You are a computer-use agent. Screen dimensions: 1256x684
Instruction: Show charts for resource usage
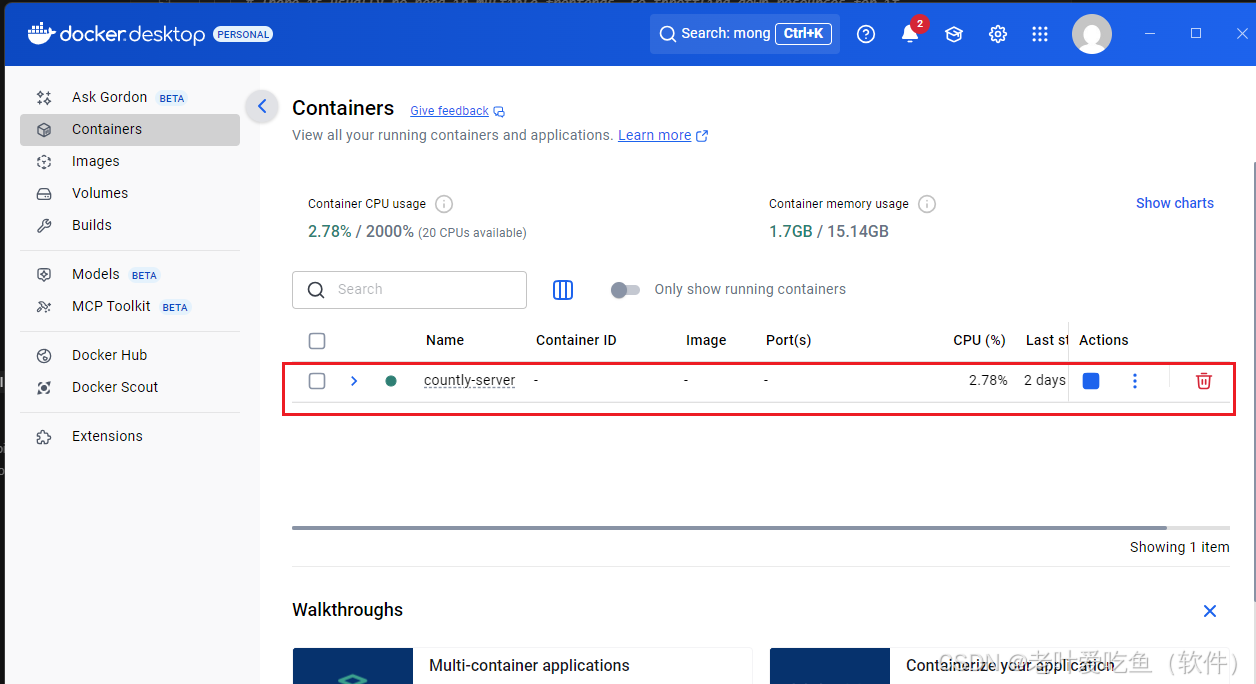pos(1174,203)
